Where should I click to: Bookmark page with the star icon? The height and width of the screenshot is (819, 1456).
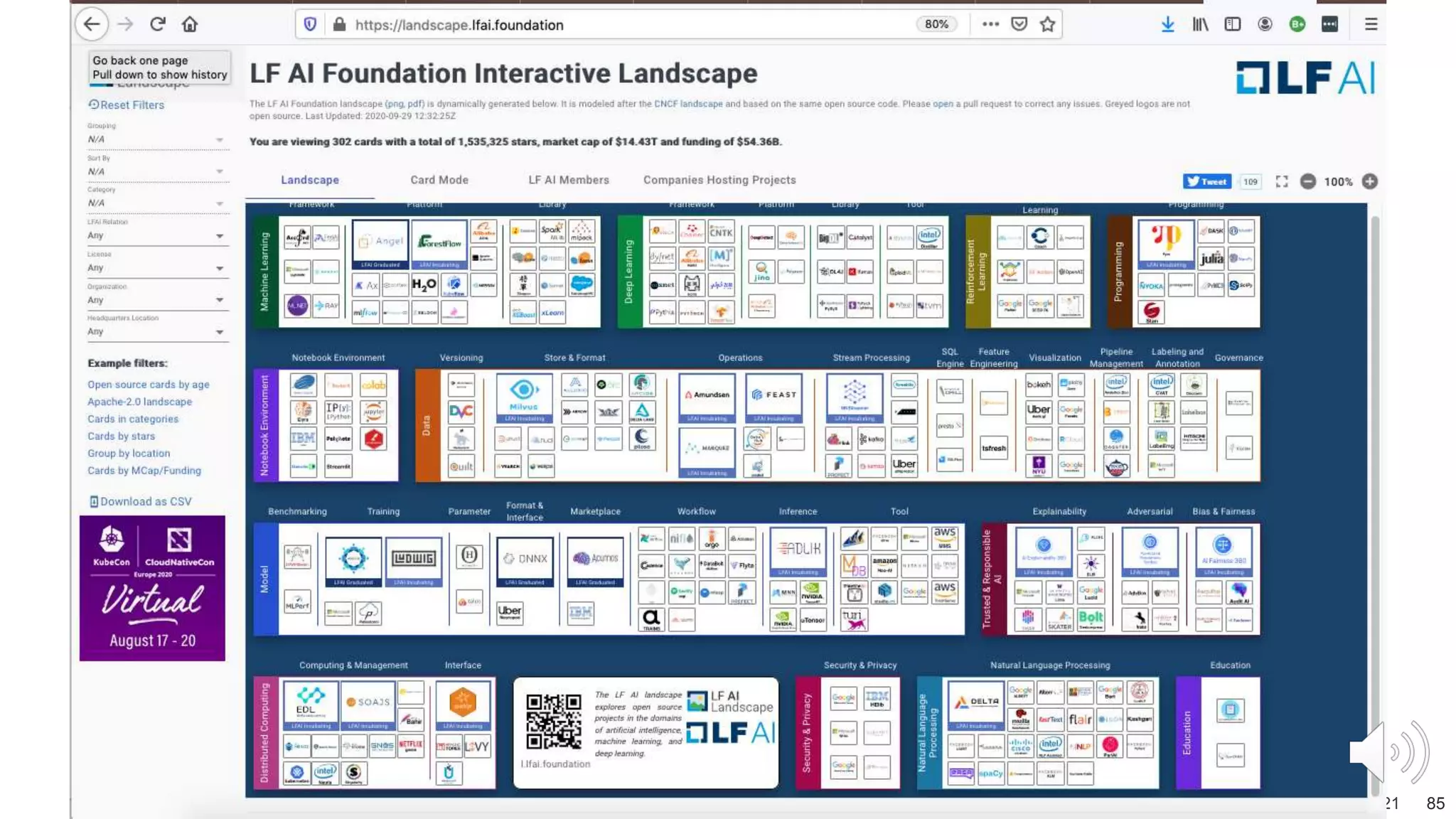pos(1047,24)
